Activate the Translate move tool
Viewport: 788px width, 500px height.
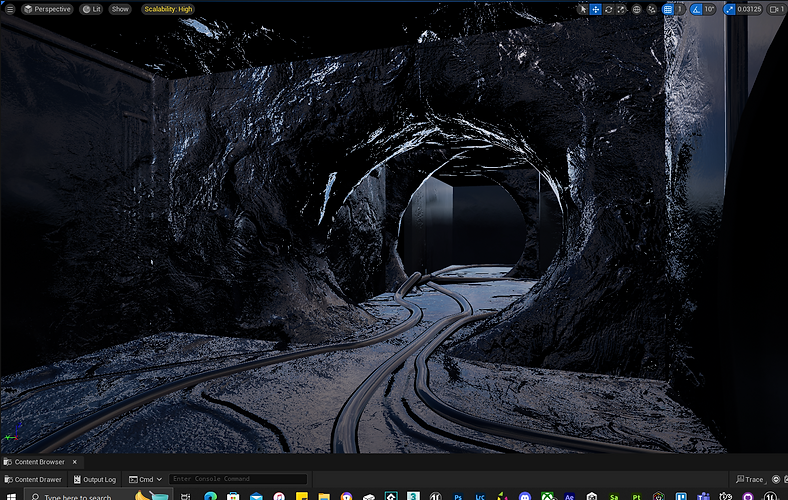596,9
